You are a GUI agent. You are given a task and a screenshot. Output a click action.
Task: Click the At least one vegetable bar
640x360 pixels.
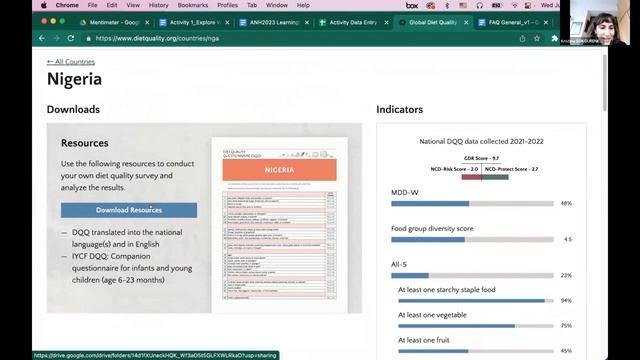coord(476,326)
